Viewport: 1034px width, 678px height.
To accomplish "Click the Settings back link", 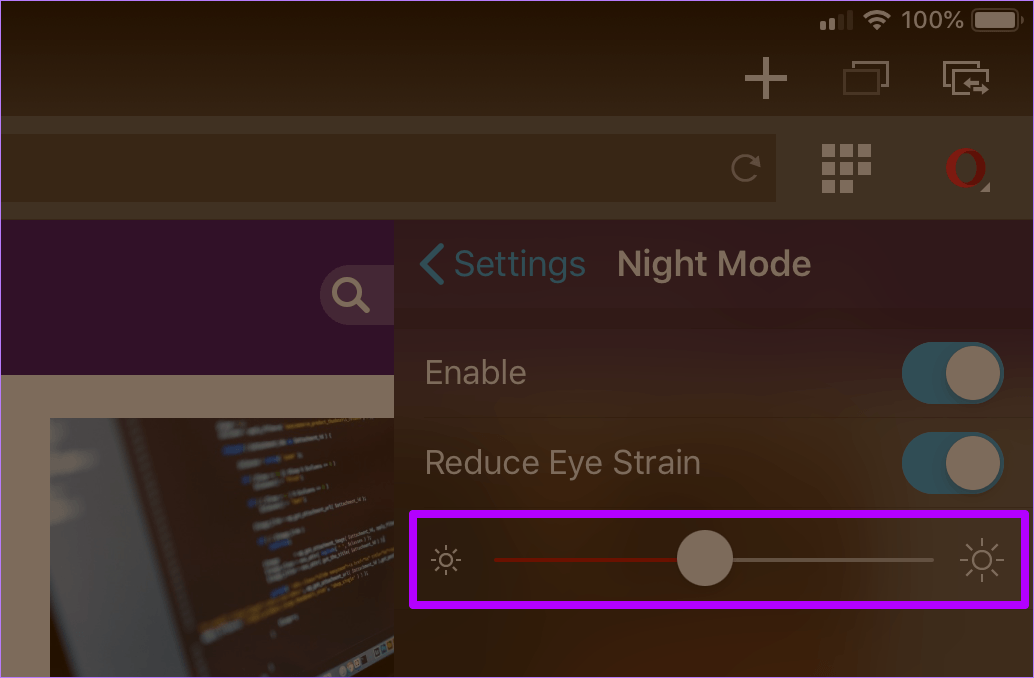I will (519, 264).
